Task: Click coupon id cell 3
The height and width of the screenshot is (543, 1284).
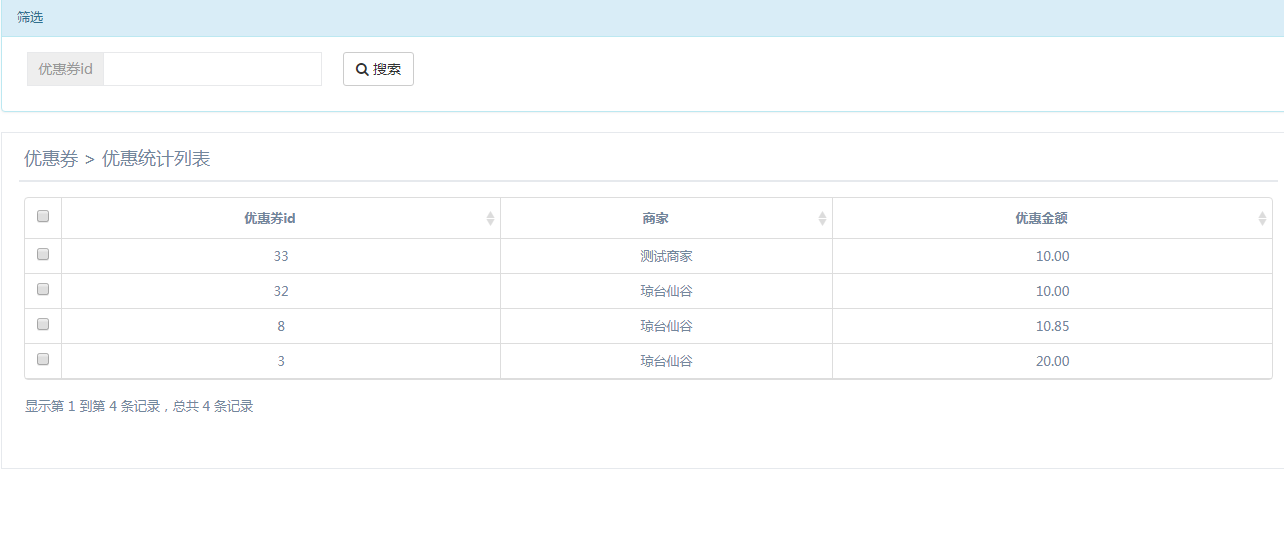Action: (281, 361)
